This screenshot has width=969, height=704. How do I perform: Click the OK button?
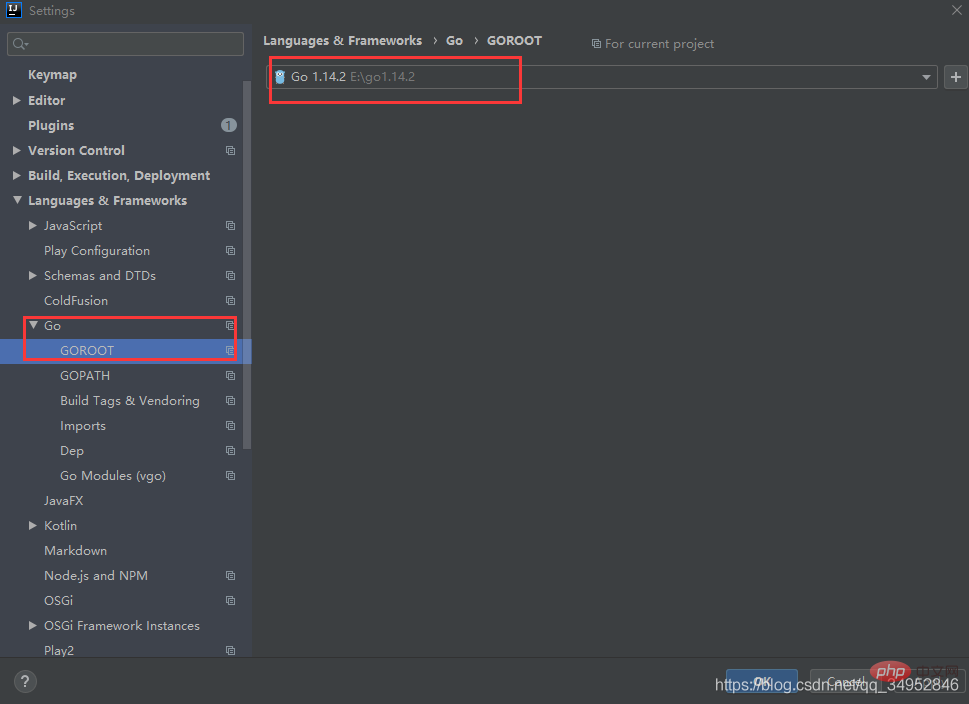pos(761,681)
